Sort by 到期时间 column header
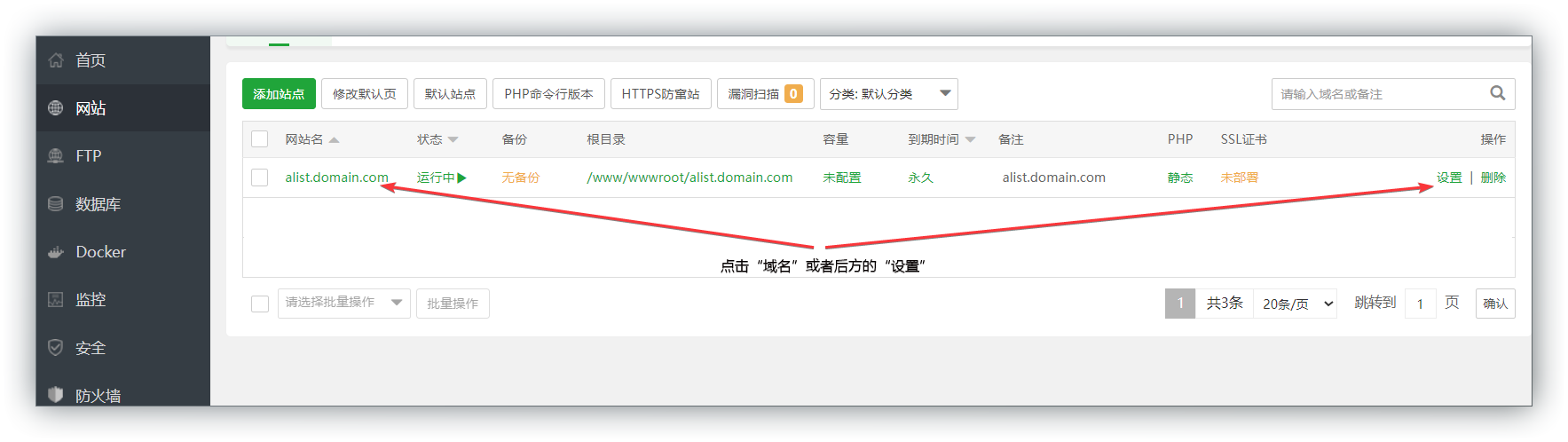The width and height of the screenshot is (1568, 442). [941, 139]
